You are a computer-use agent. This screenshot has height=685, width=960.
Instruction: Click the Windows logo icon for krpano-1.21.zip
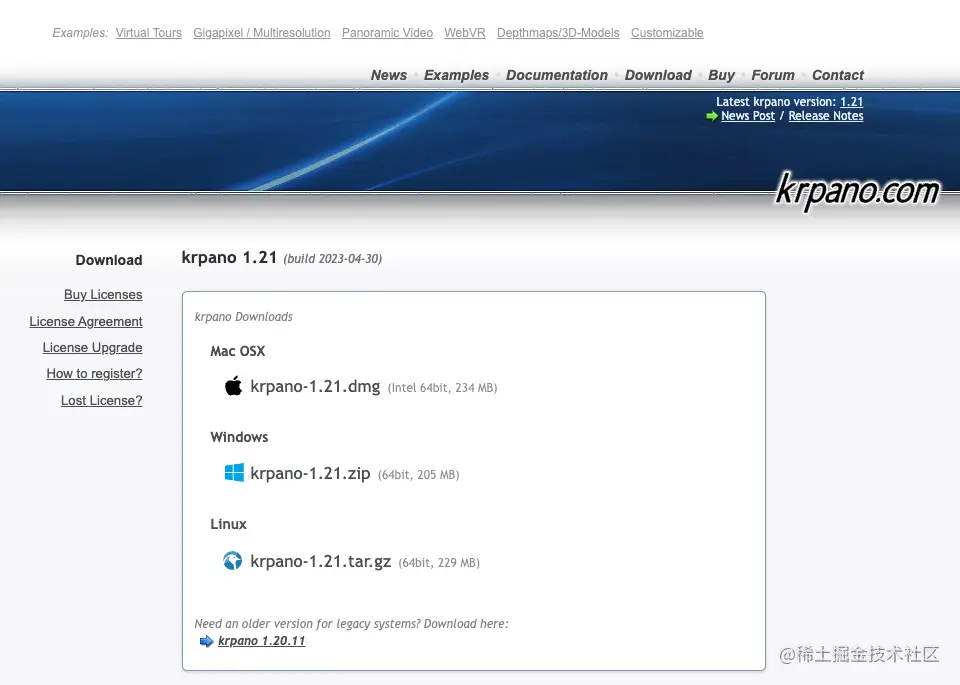pyautogui.click(x=233, y=472)
